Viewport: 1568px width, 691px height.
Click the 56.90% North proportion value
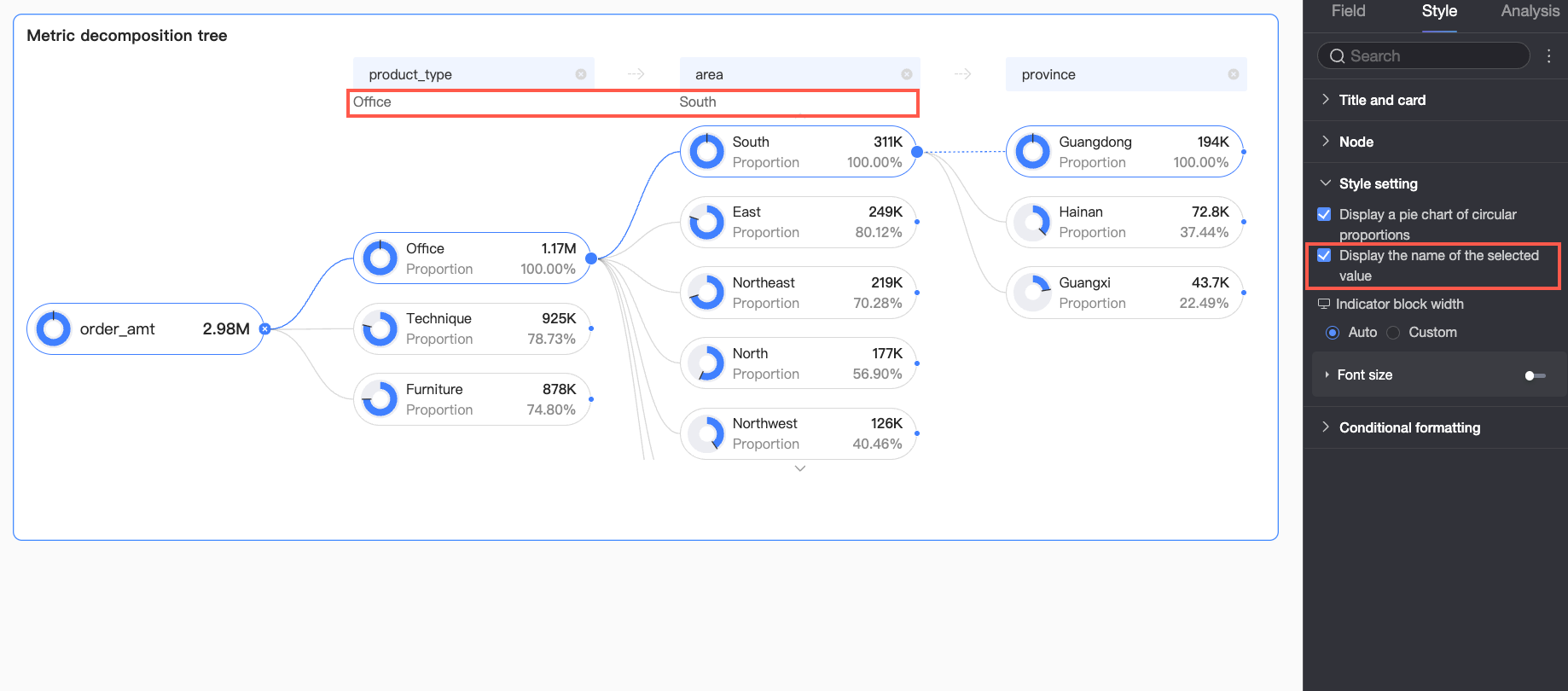click(x=877, y=374)
